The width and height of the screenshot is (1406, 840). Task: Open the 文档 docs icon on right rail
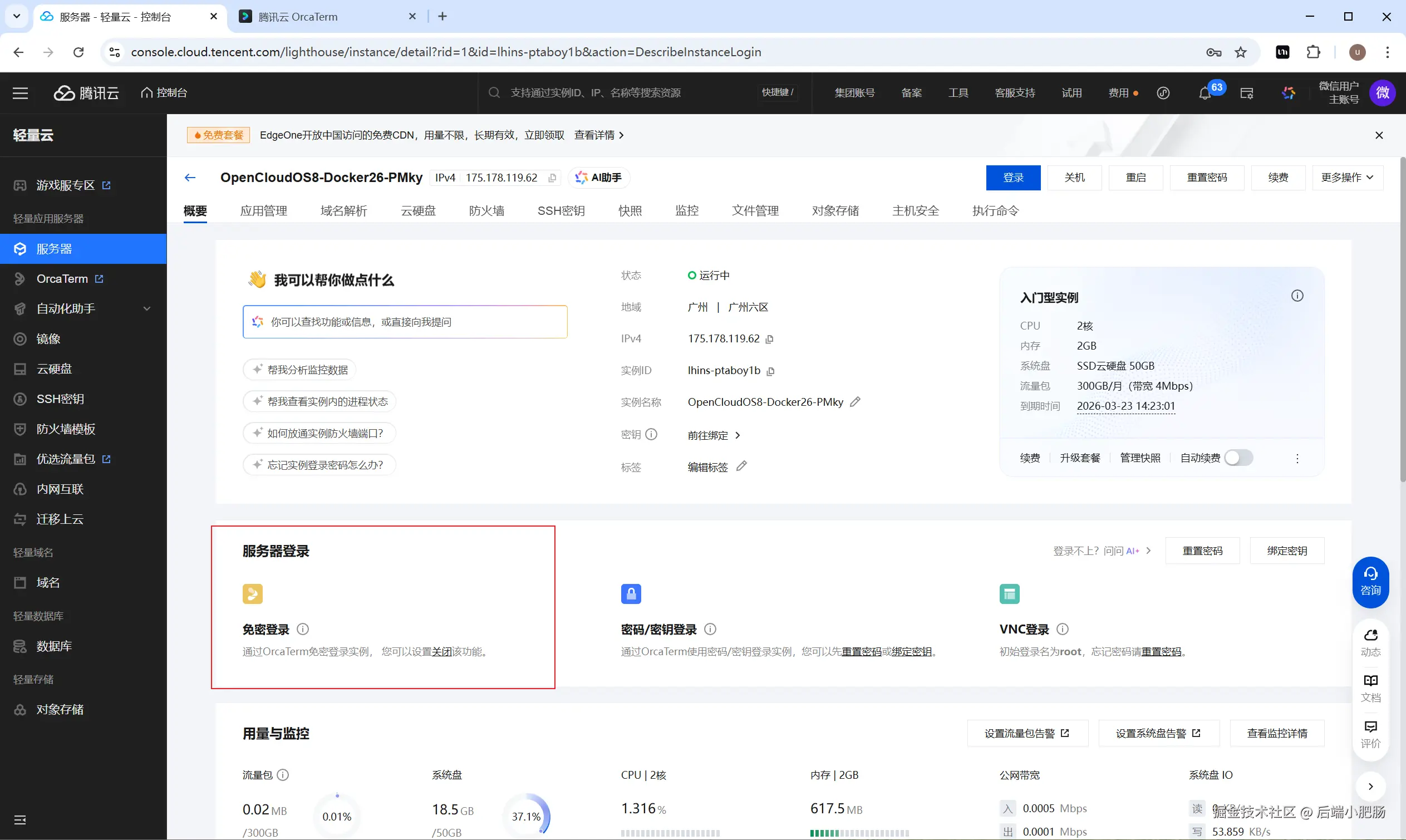point(1370,687)
